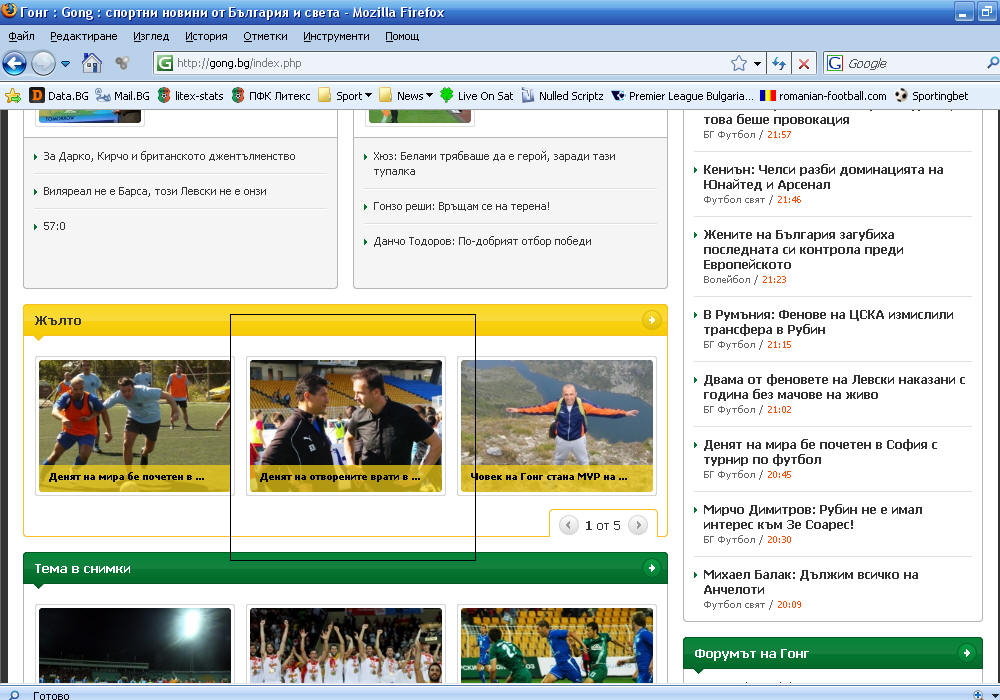Open article Виляреал не е Барса
The width and height of the screenshot is (1000, 700).
[x=155, y=191]
